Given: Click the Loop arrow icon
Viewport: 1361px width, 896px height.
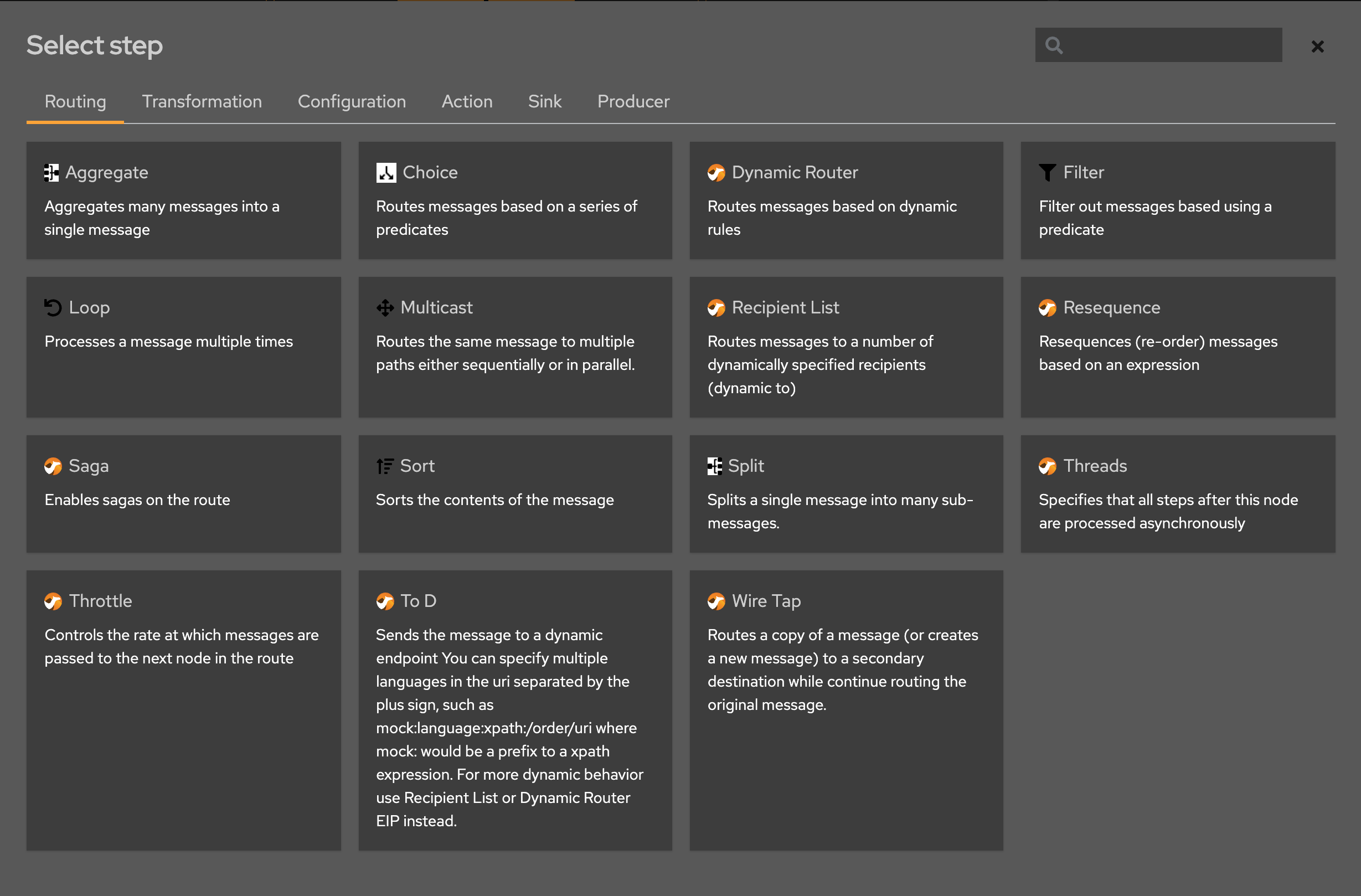Looking at the screenshot, I should [x=52, y=307].
